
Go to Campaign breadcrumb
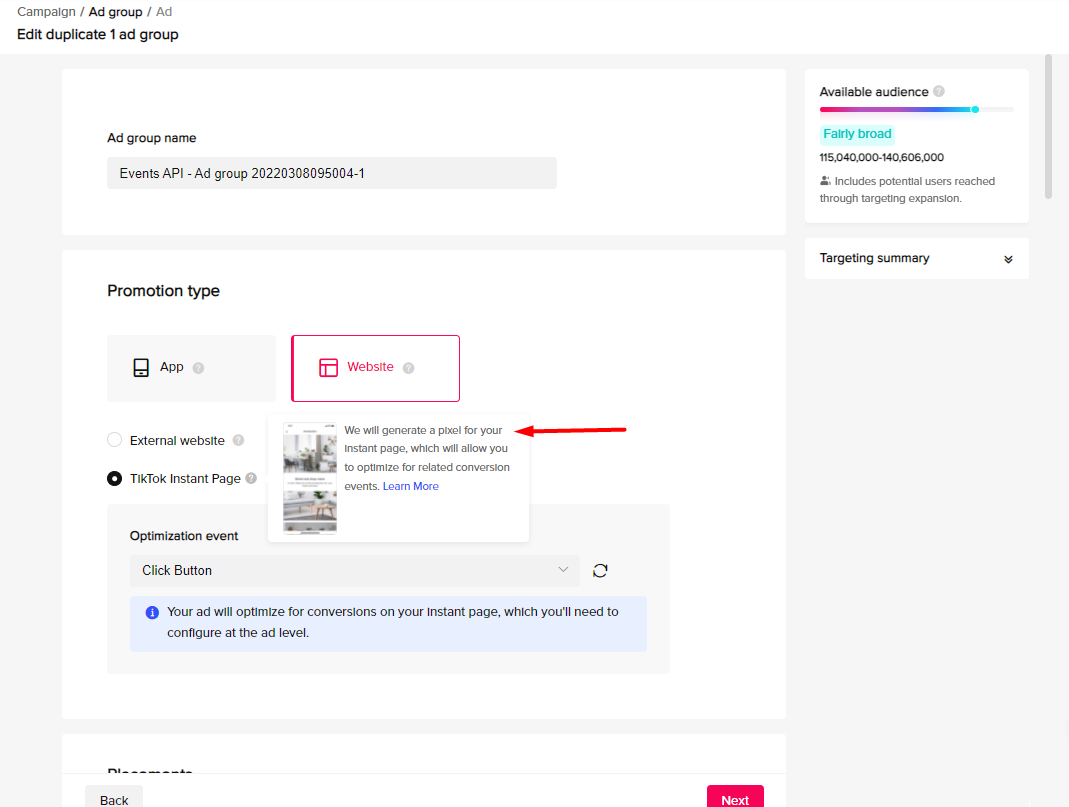[46, 12]
